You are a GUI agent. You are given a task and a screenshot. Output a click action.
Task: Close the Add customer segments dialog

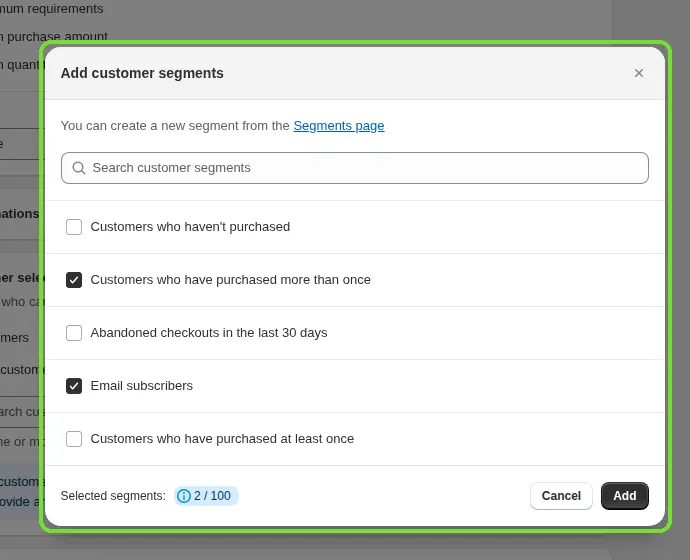[639, 73]
